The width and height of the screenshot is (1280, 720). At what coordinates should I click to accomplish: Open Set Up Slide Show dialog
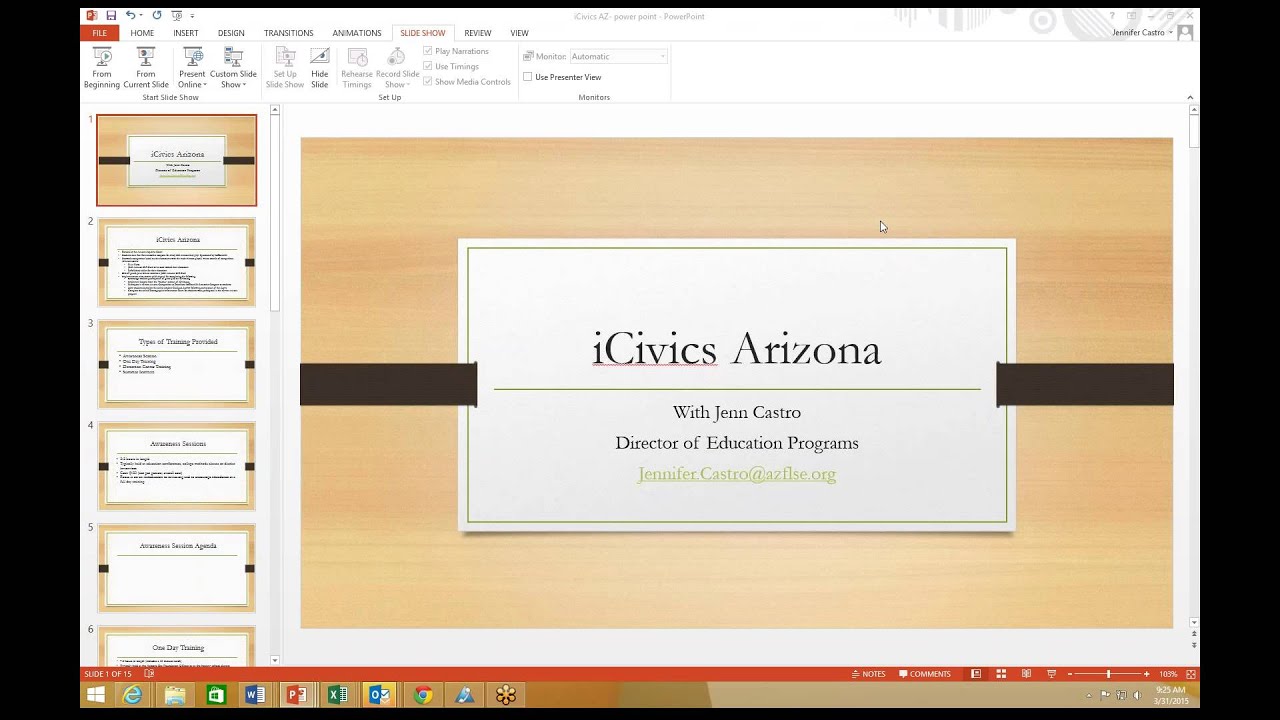(x=285, y=67)
